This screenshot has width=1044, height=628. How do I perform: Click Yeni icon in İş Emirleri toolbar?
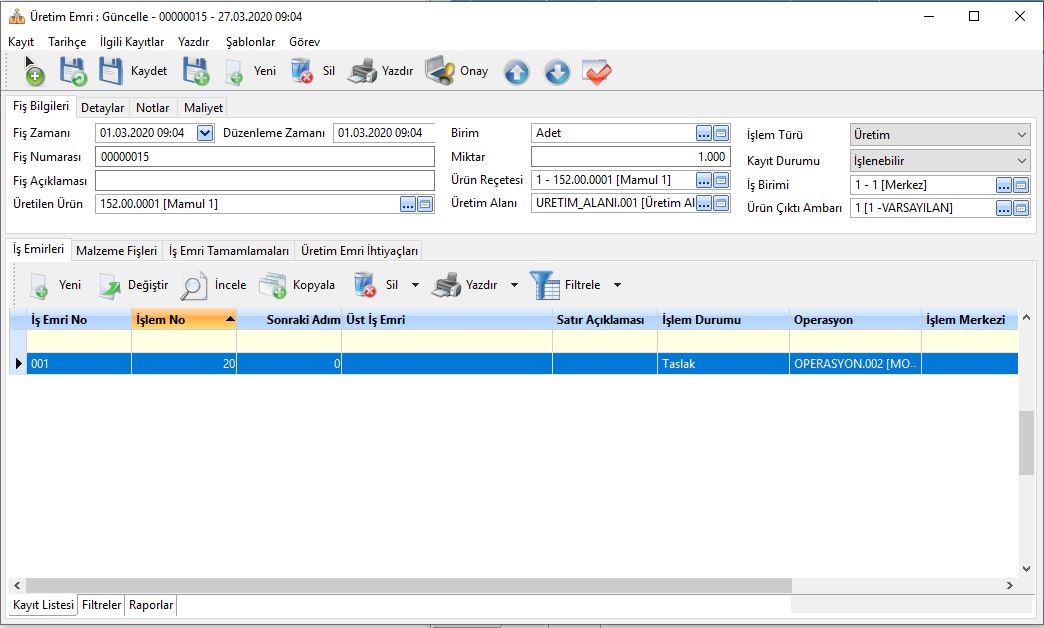(39, 286)
